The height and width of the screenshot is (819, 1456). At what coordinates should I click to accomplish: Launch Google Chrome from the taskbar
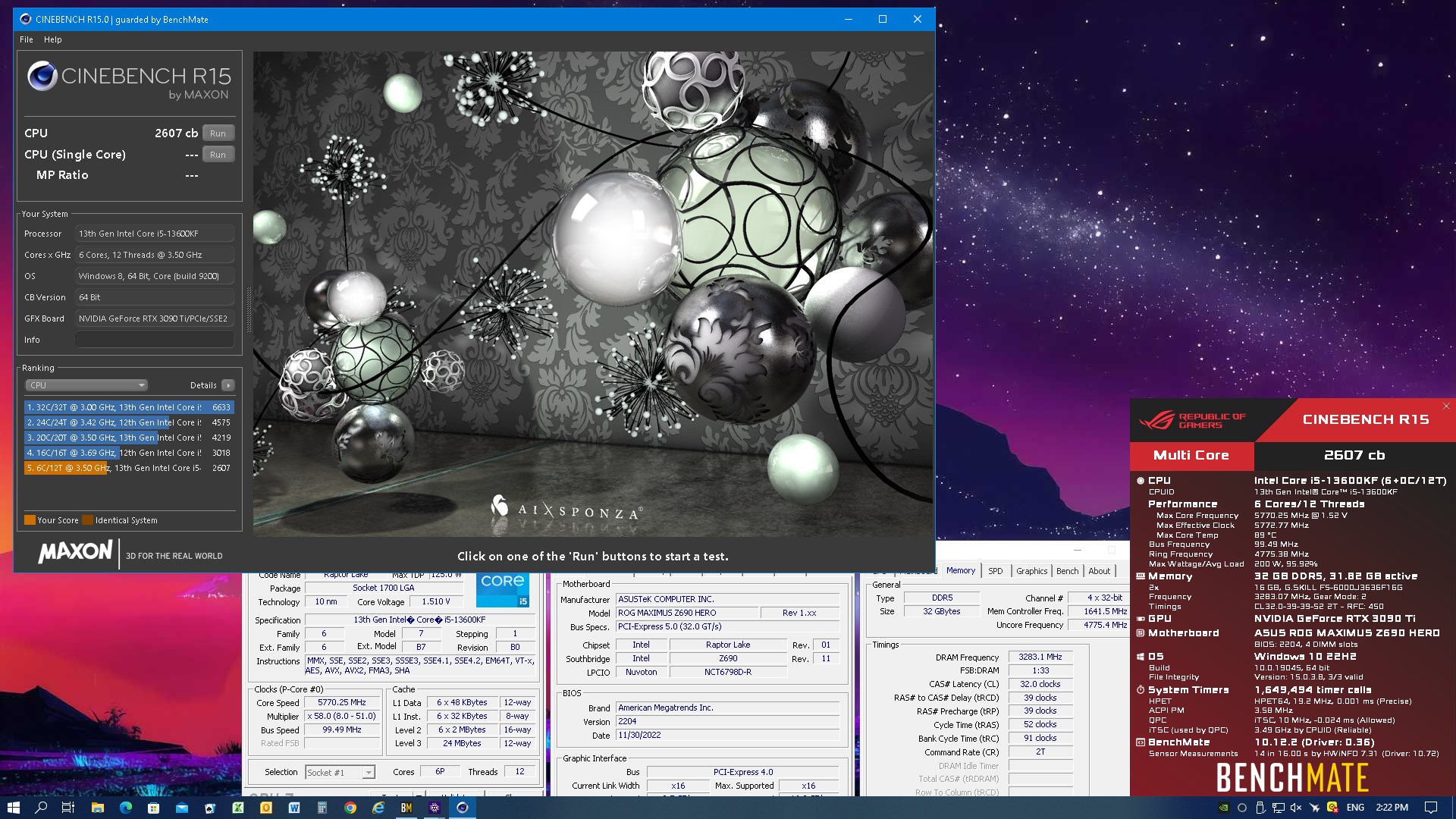tap(350, 808)
